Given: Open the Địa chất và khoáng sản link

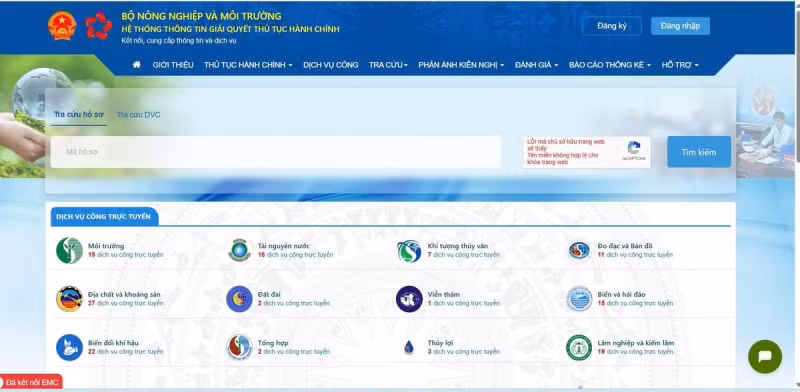Looking at the screenshot, I should click(x=124, y=295).
